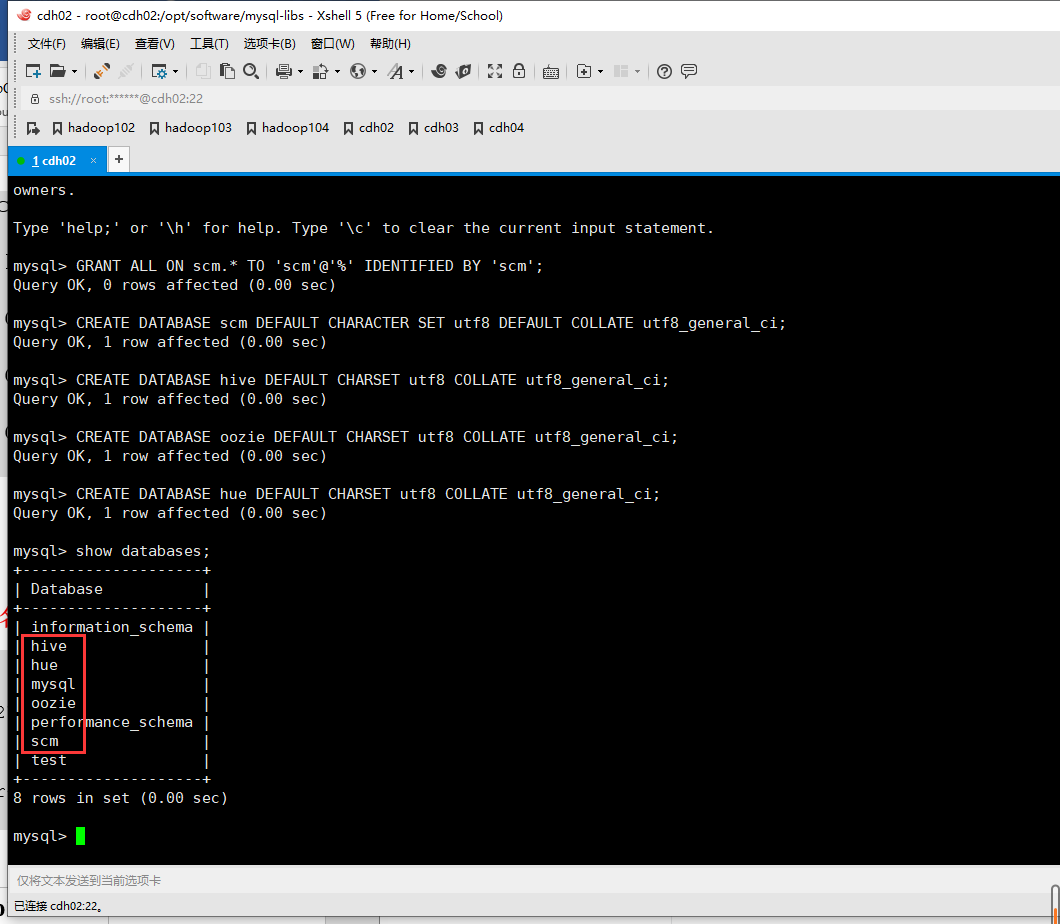The height and width of the screenshot is (924, 1060).
Task: Click the greyed-out Disconnect icon
Action: (126, 71)
